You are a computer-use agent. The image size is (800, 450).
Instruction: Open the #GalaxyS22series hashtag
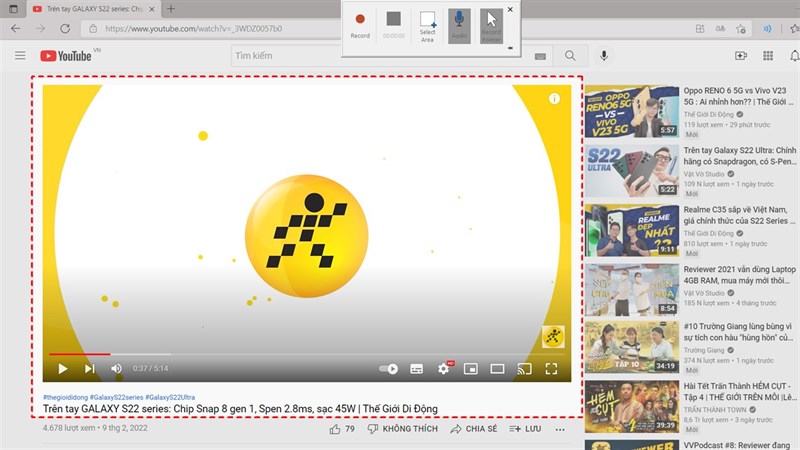(x=116, y=397)
